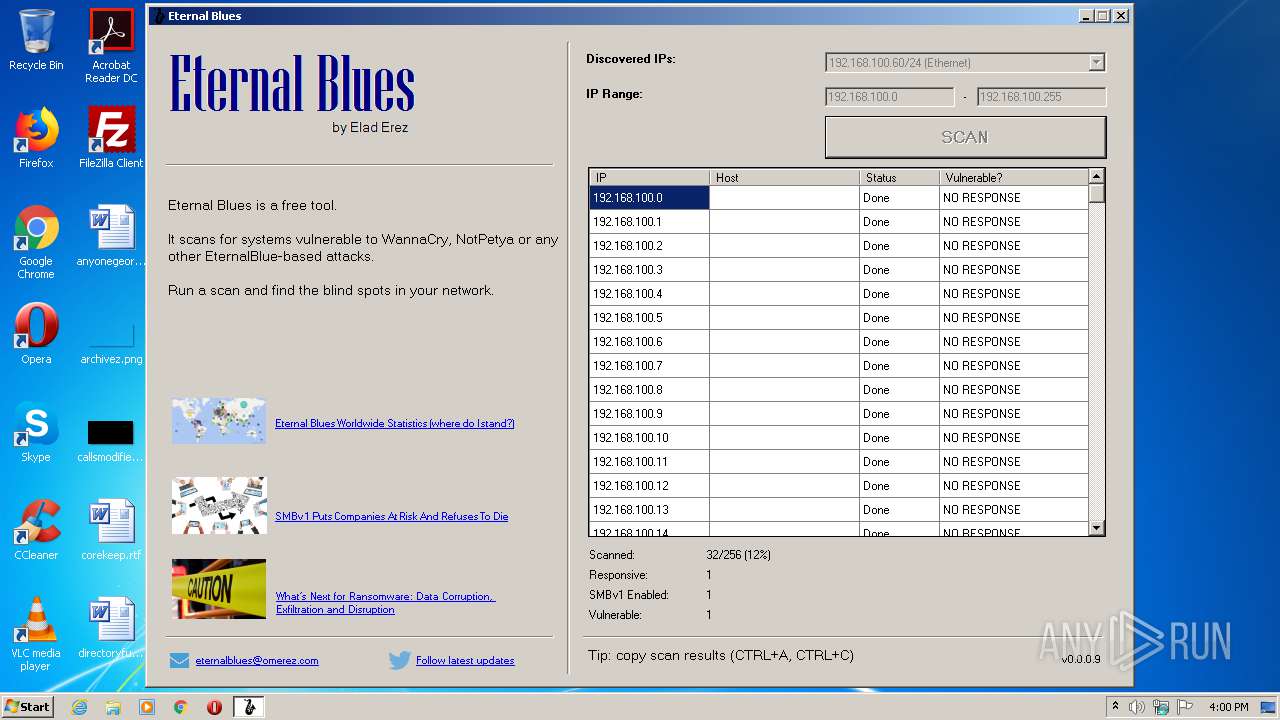1280x720 pixels.
Task: Open the Recycle Bin desktop icon
Action: pyautogui.click(x=36, y=40)
